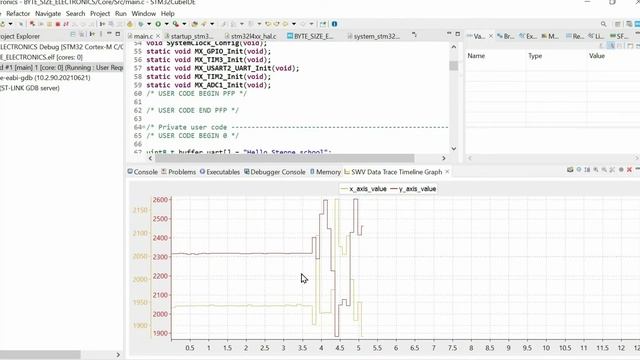The width and height of the screenshot is (640, 360).
Task: Open dropdown arrow beside the debug bug icon
Action: (149, 24)
